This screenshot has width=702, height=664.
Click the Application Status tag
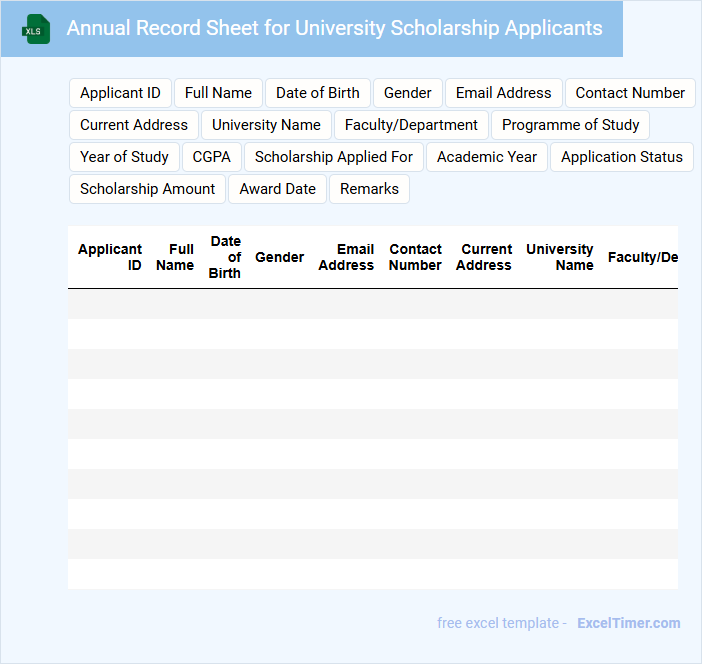coord(621,157)
